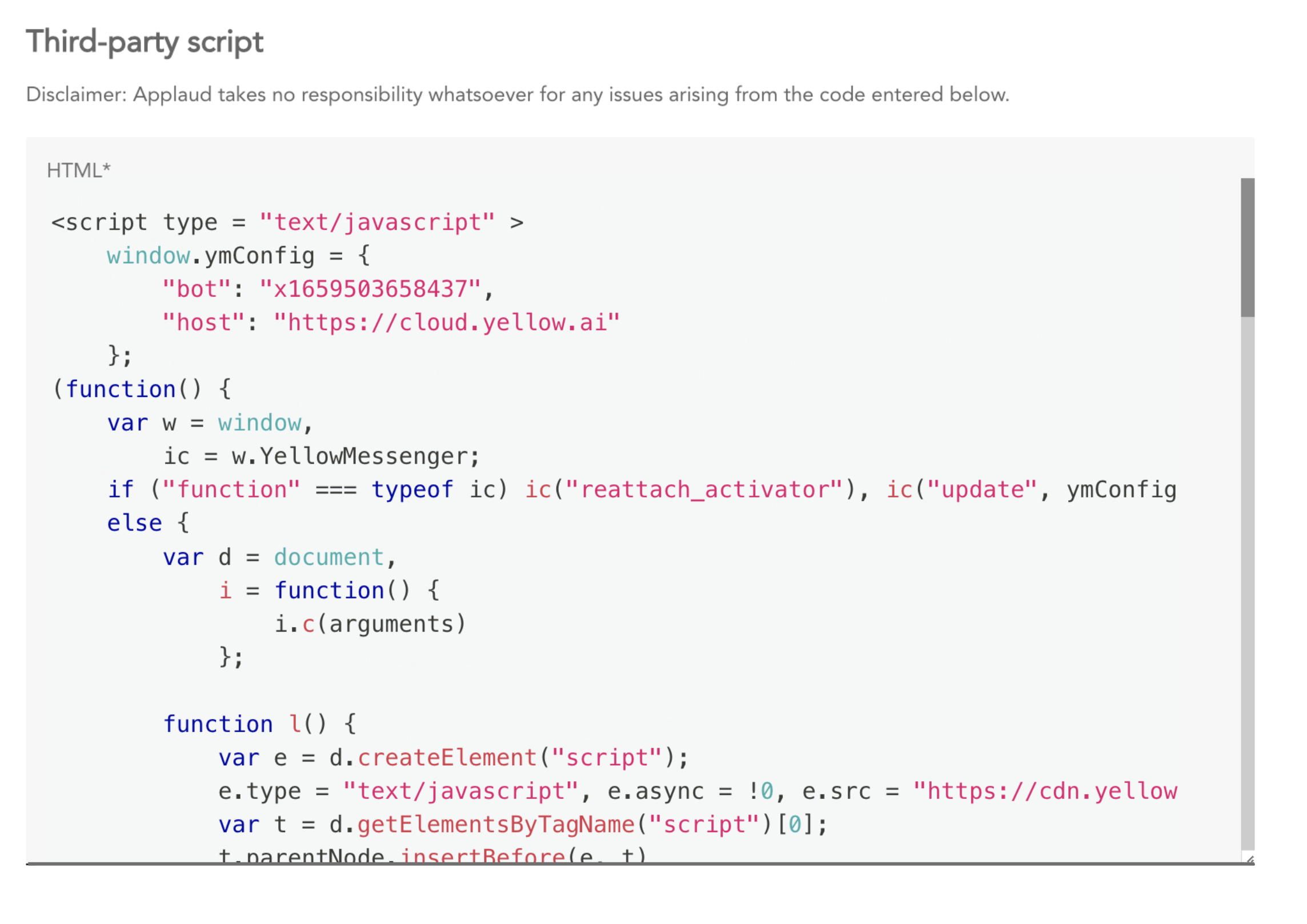Click the "update" string in the code
Image resolution: width=1307 pixels, height=924 pixels.
[981, 490]
